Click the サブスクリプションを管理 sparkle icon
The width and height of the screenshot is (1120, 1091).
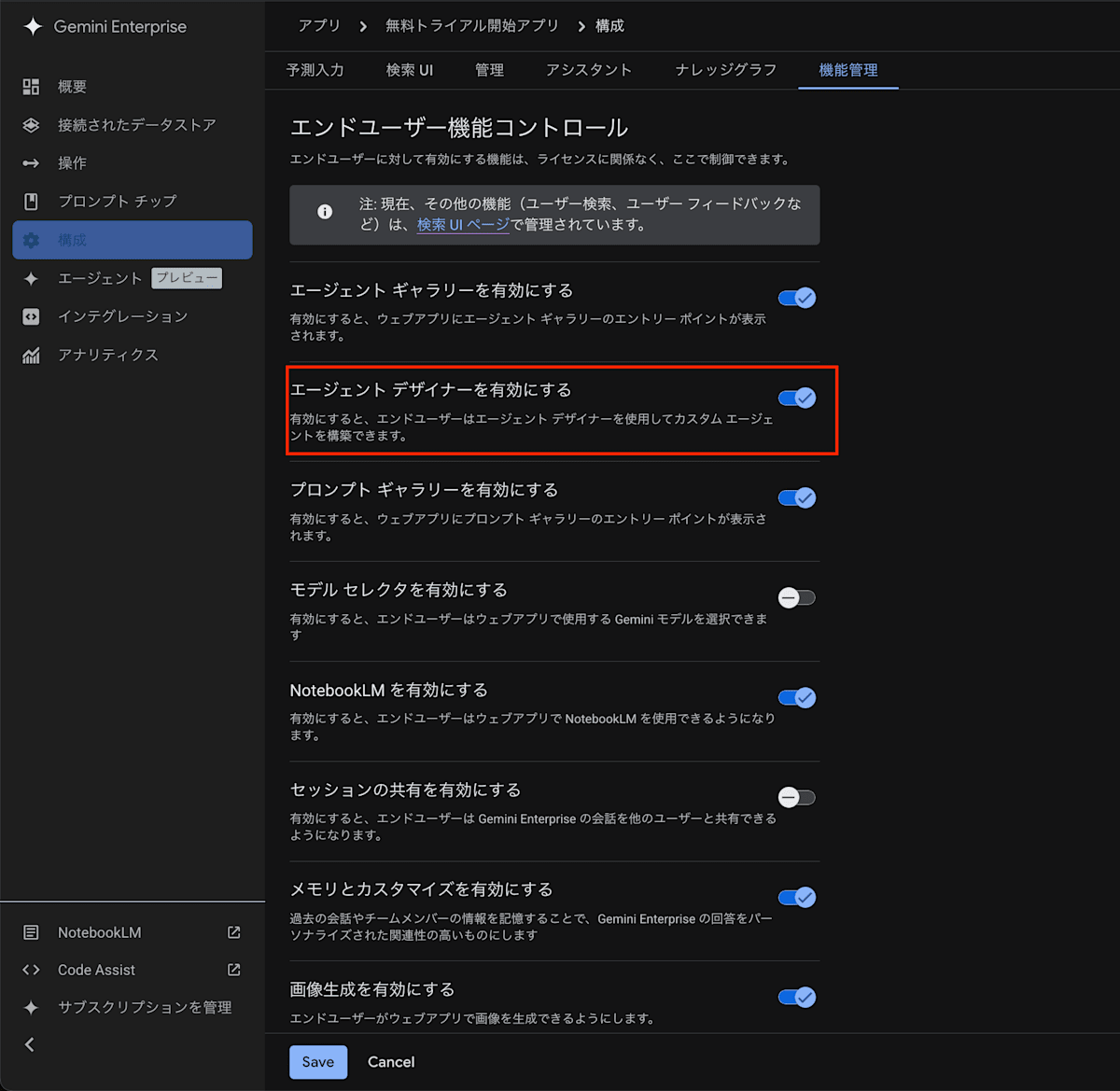pyautogui.click(x=31, y=1007)
